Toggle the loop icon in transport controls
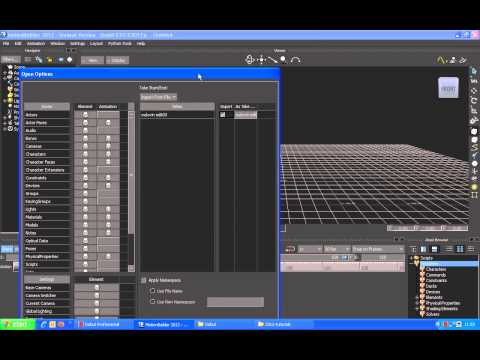480x360 pixels. [x=290, y=249]
